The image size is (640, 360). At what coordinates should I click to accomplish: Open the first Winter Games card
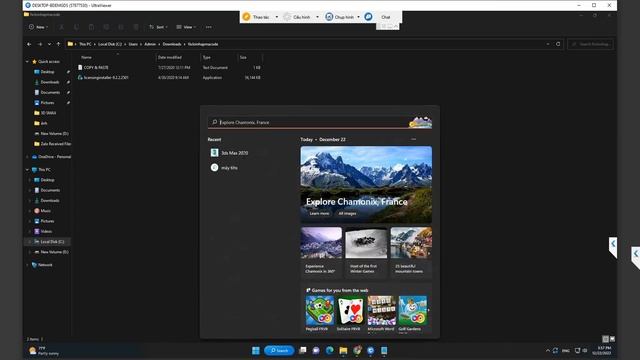point(366,252)
